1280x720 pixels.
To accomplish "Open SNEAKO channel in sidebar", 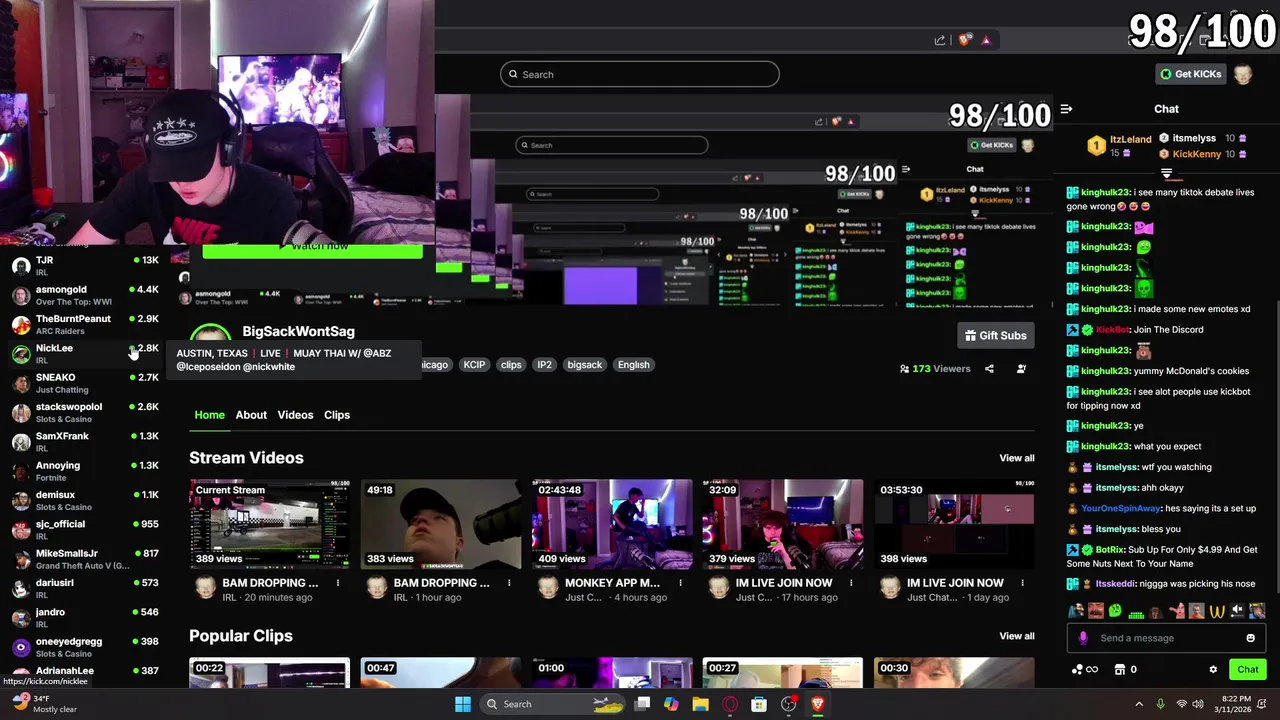I will [x=85, y=383].
